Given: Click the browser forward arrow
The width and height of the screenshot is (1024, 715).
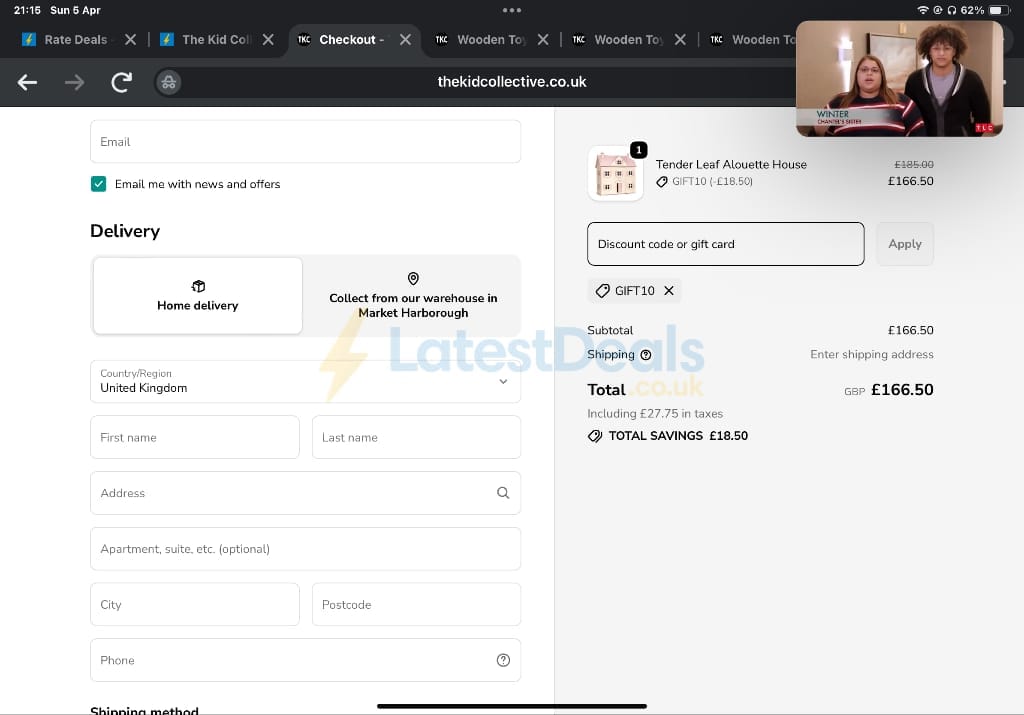Looking at the screenshot, I should (74, 82).
